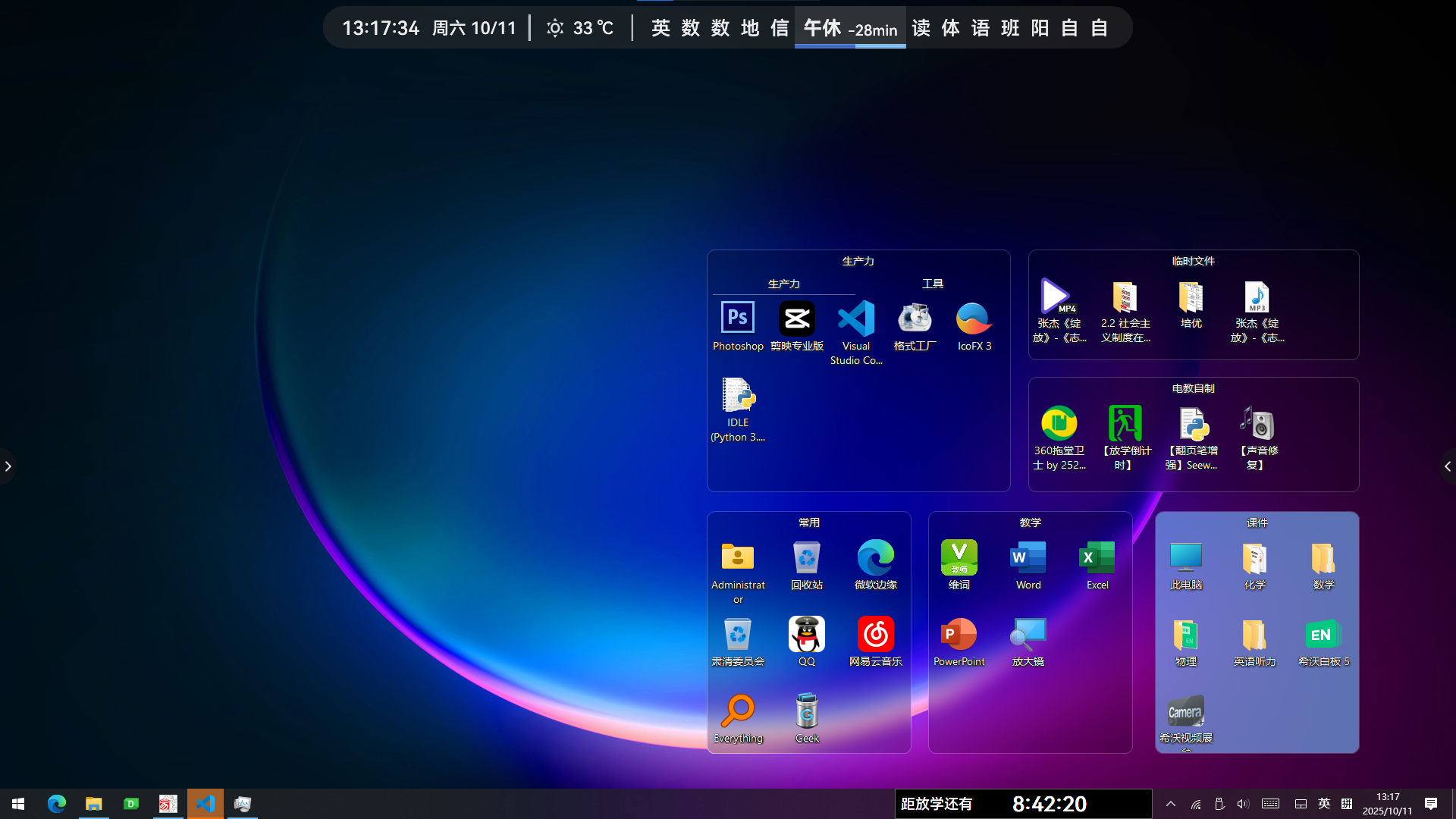The height and width of the screenshot is (819, 1456).
Task: Select the 生产力 sub-tab
Action: pyautogui.click(x=783, y=284)
